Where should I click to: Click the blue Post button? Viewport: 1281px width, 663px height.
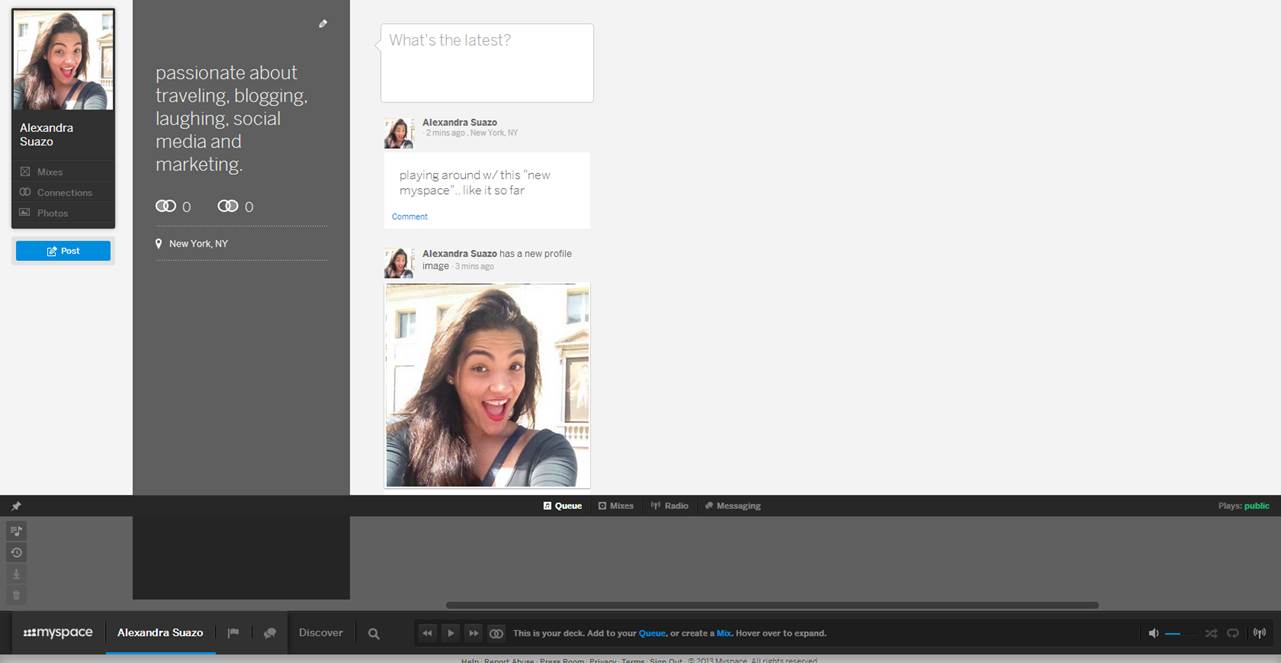tap(63, 251)
